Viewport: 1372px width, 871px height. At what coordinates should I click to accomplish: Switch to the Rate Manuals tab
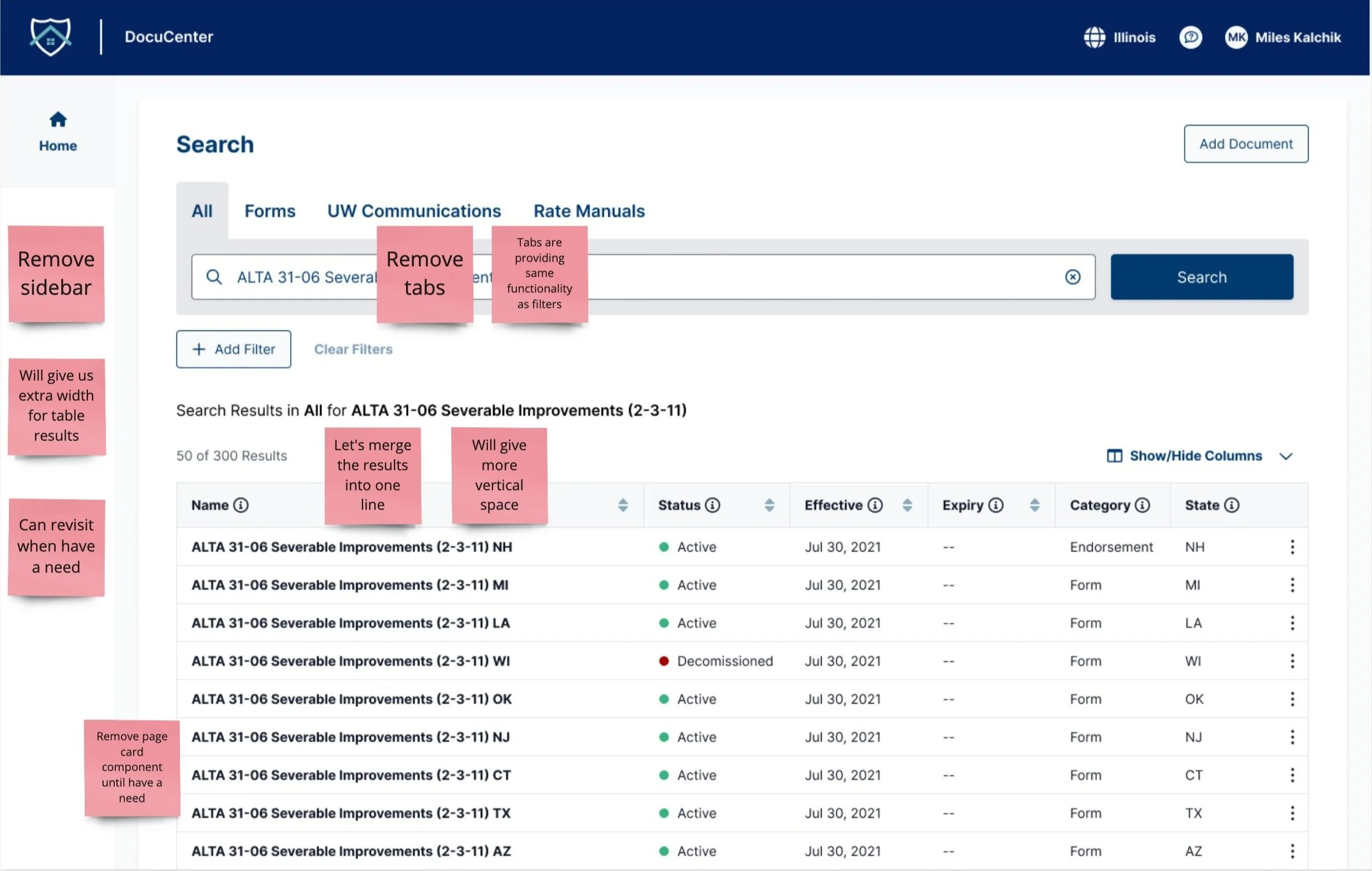point(589,211)
